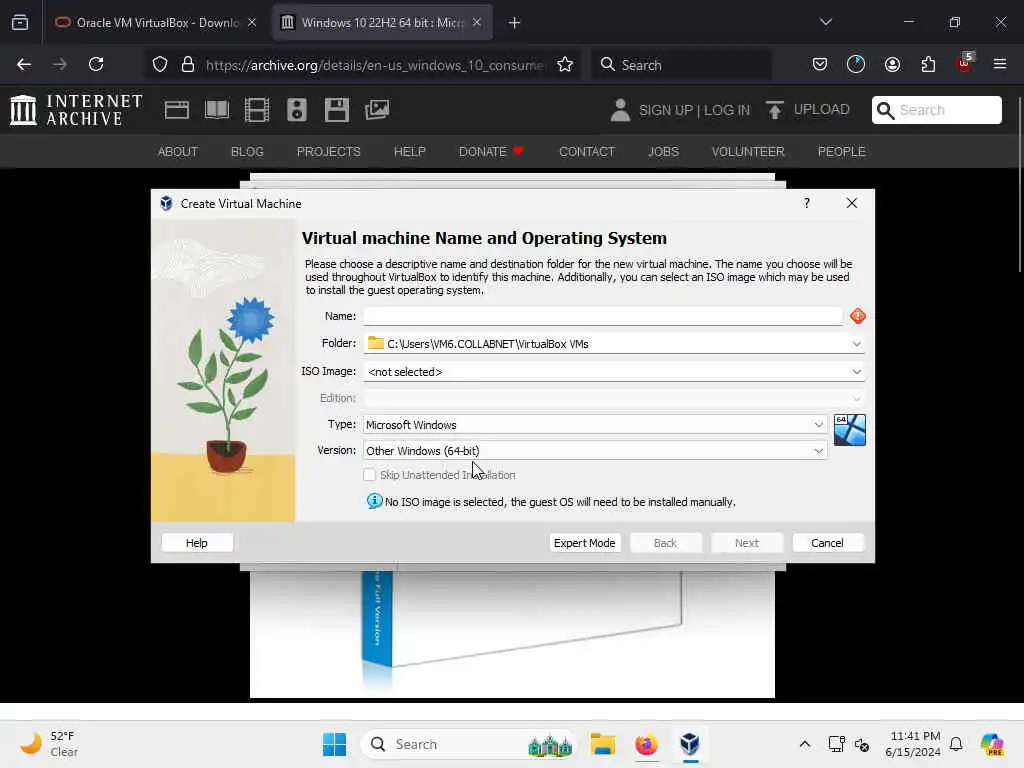Switch to Oracle VM VirtualBox tab
Viewport: 1024px width, 768px height.
156,22
